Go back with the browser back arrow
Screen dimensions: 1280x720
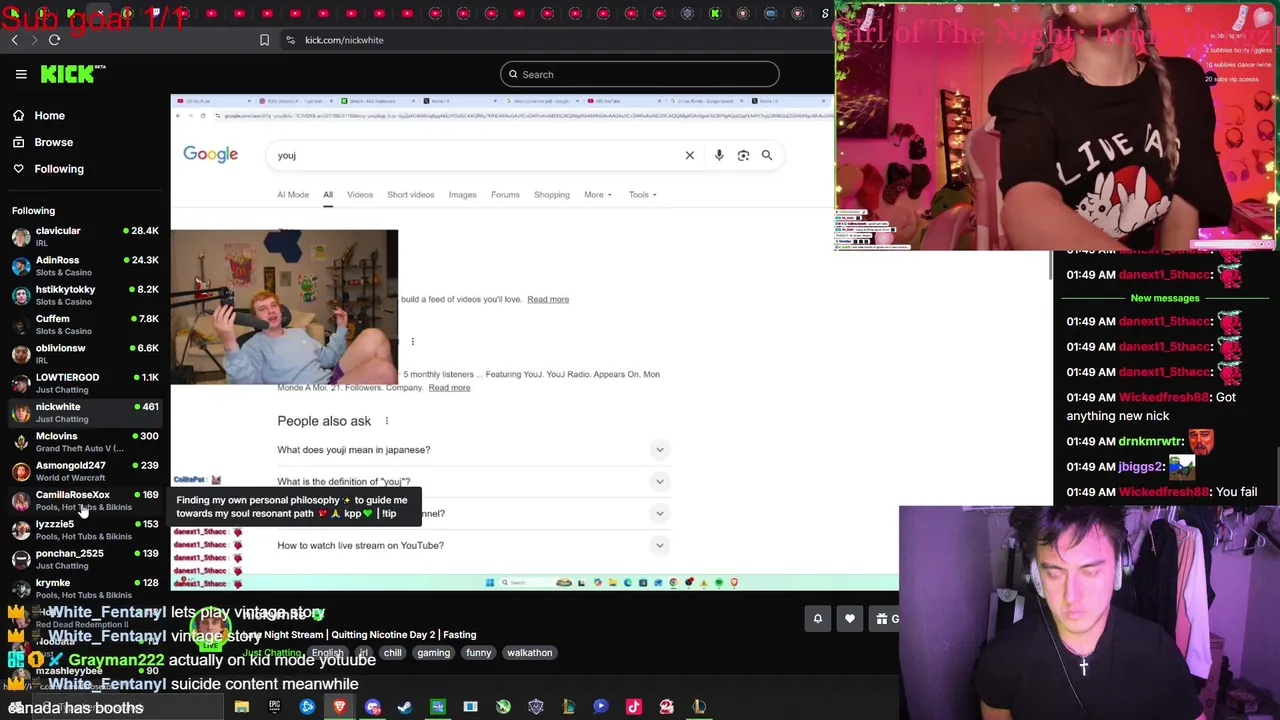tap(14, 40)
